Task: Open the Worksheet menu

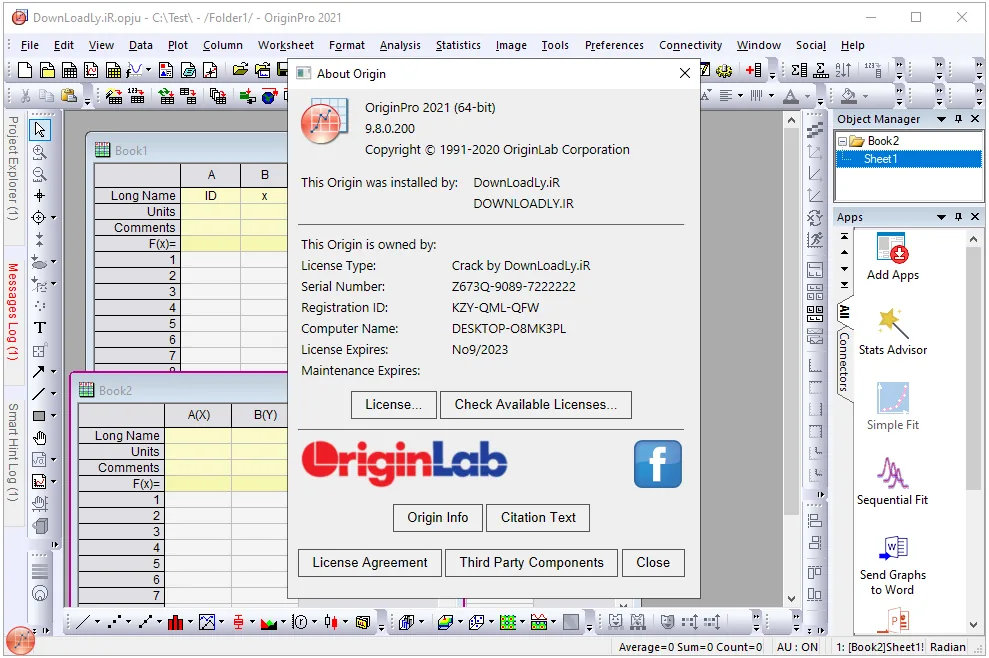Action: [286, 45]
